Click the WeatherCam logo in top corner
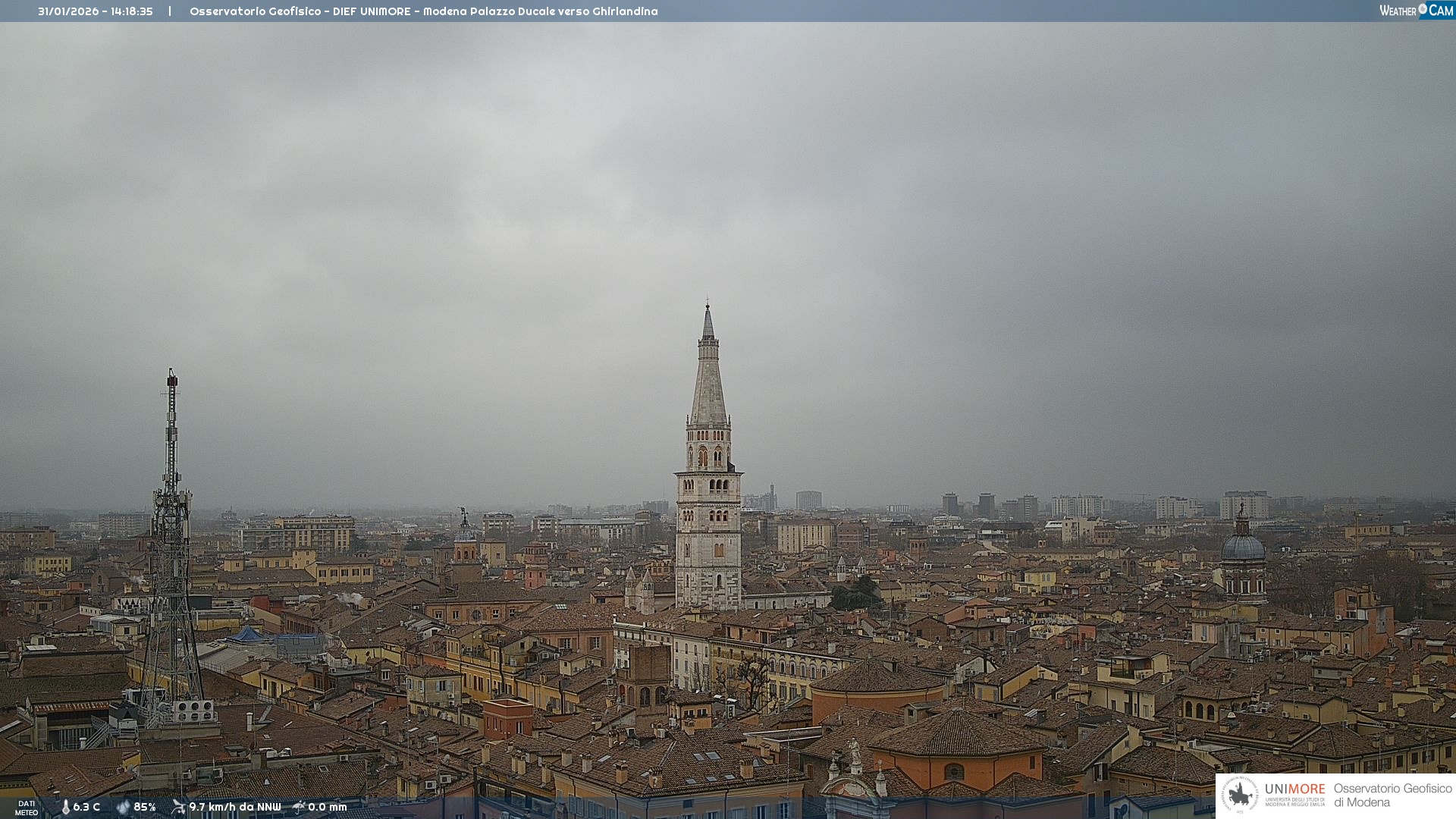 click(1415, 10)
